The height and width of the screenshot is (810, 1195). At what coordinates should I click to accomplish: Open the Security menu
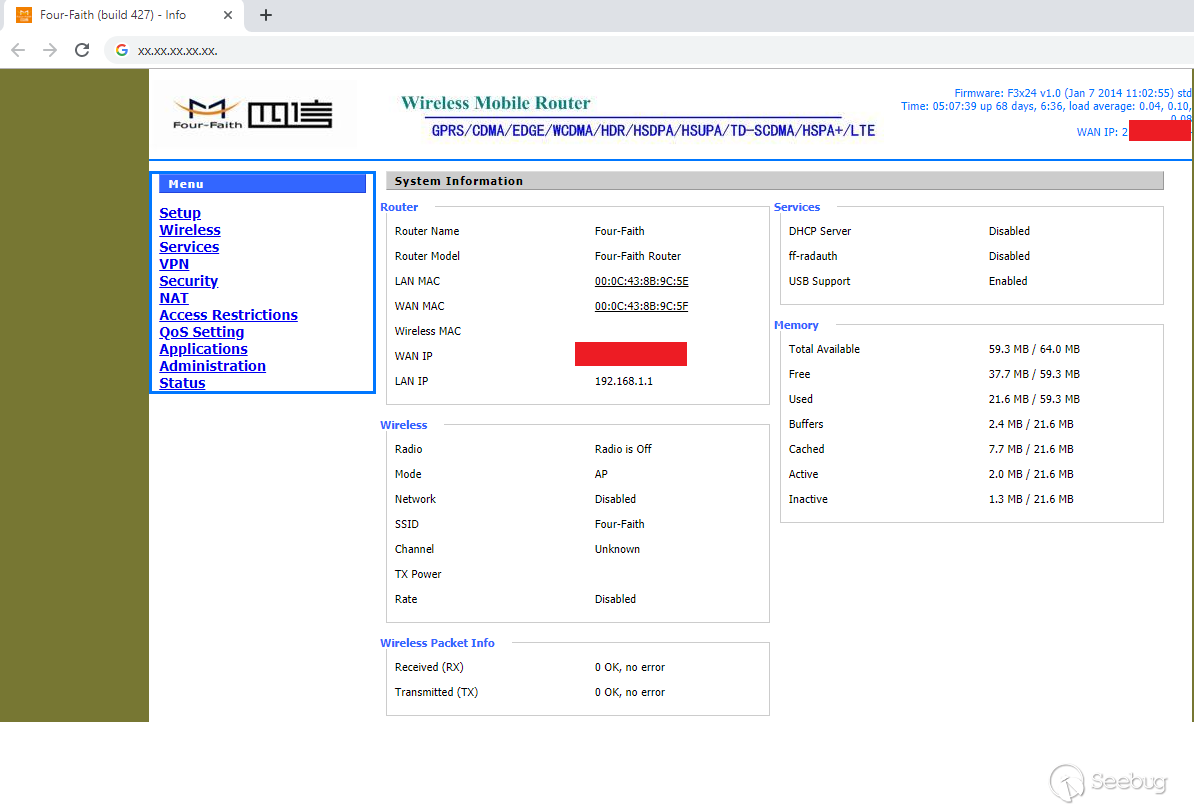tap(188, 281)
